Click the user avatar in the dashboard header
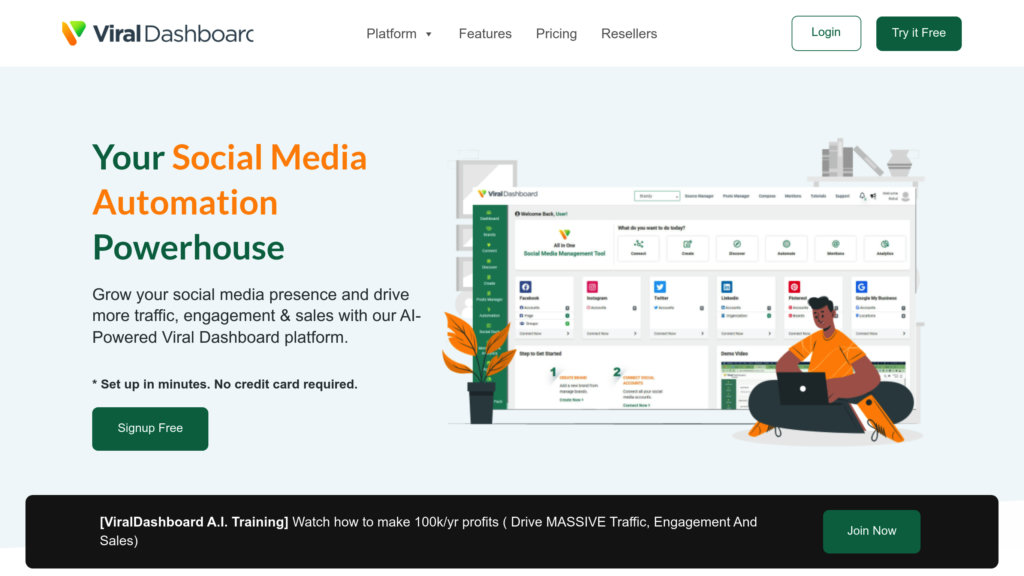The height and width of the screenshot is (576, 1024). coord(904,196)
